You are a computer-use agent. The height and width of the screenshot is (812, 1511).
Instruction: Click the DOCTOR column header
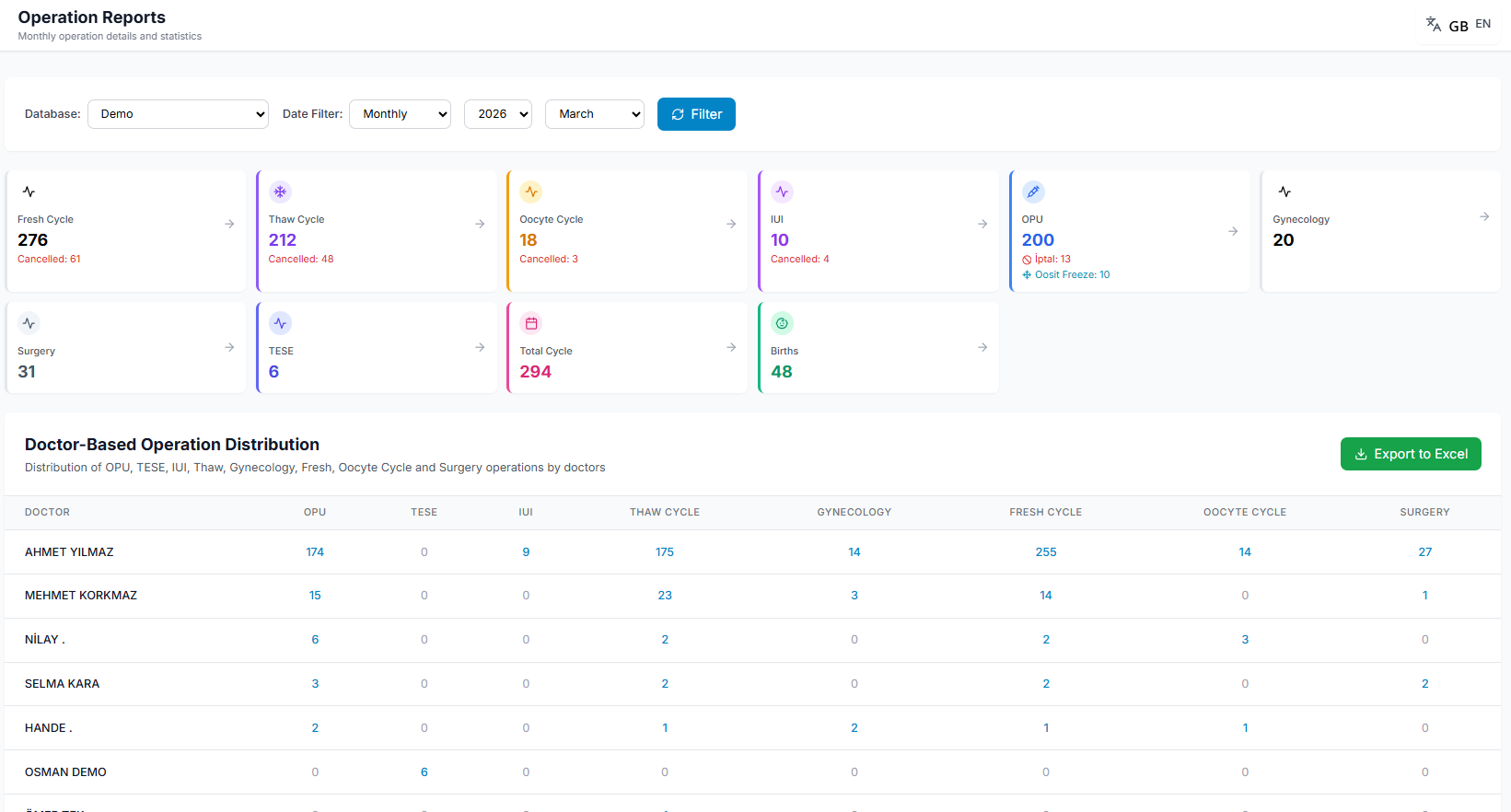tap(47, 512)
